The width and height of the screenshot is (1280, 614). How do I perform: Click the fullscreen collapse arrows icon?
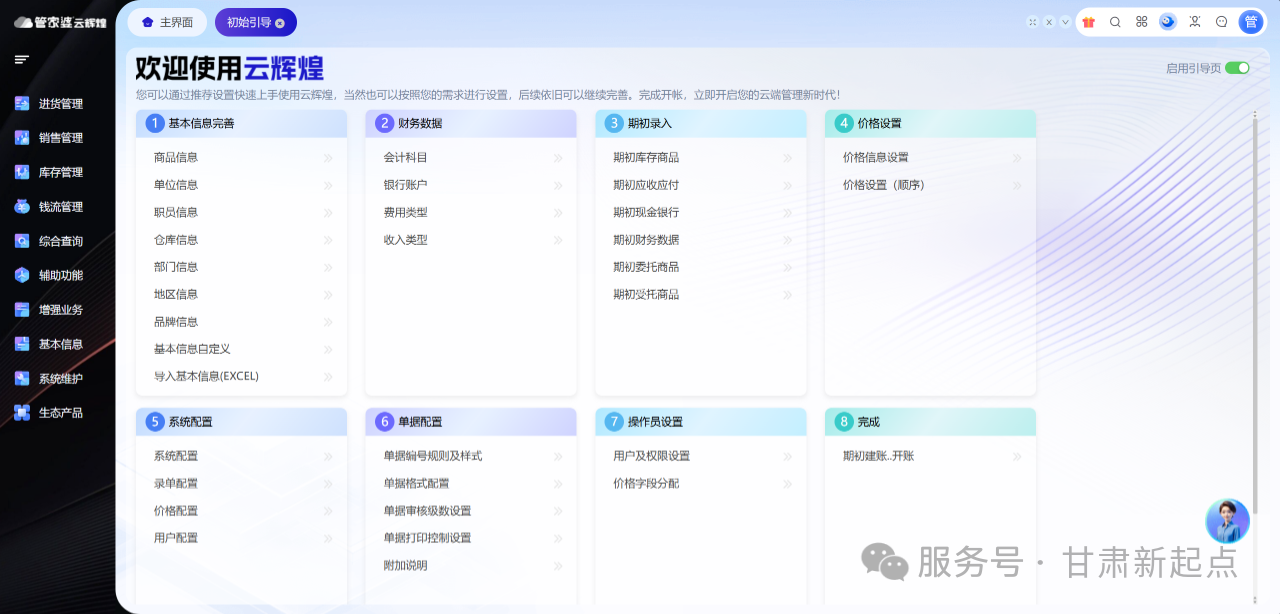click(1033, 22)
